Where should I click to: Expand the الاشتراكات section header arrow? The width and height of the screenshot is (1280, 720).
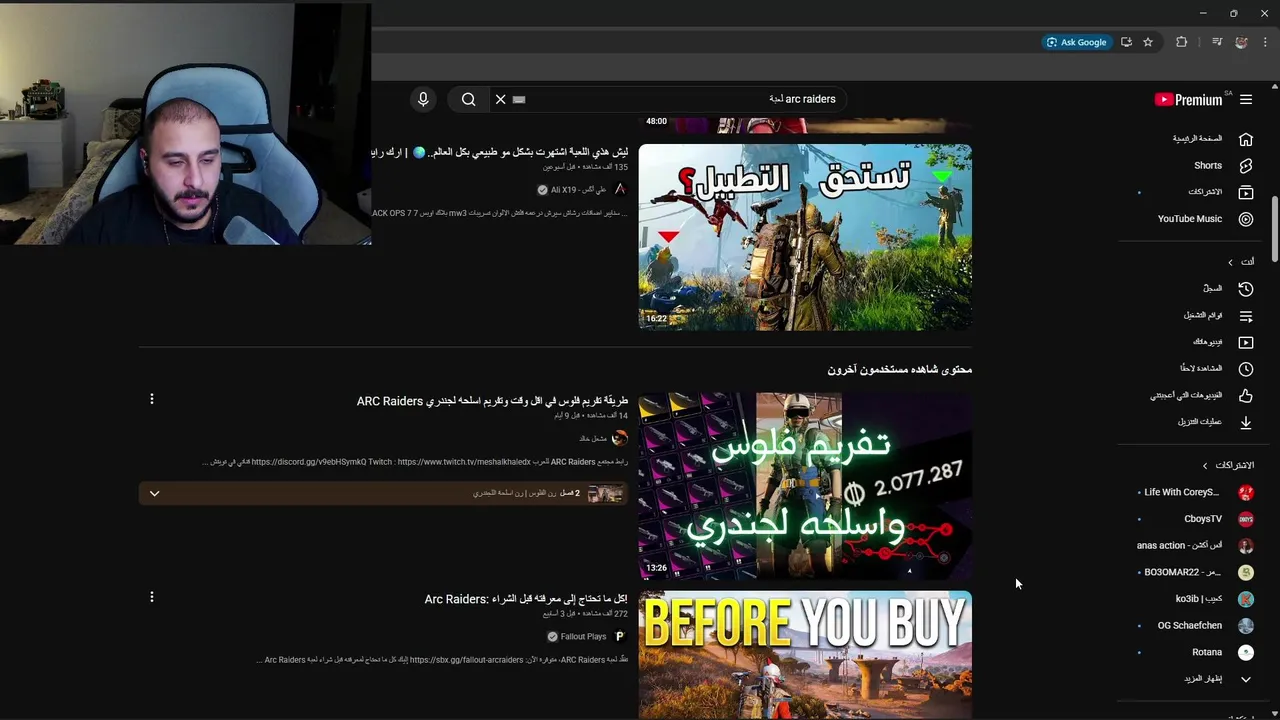click(x=1205, y=465)
